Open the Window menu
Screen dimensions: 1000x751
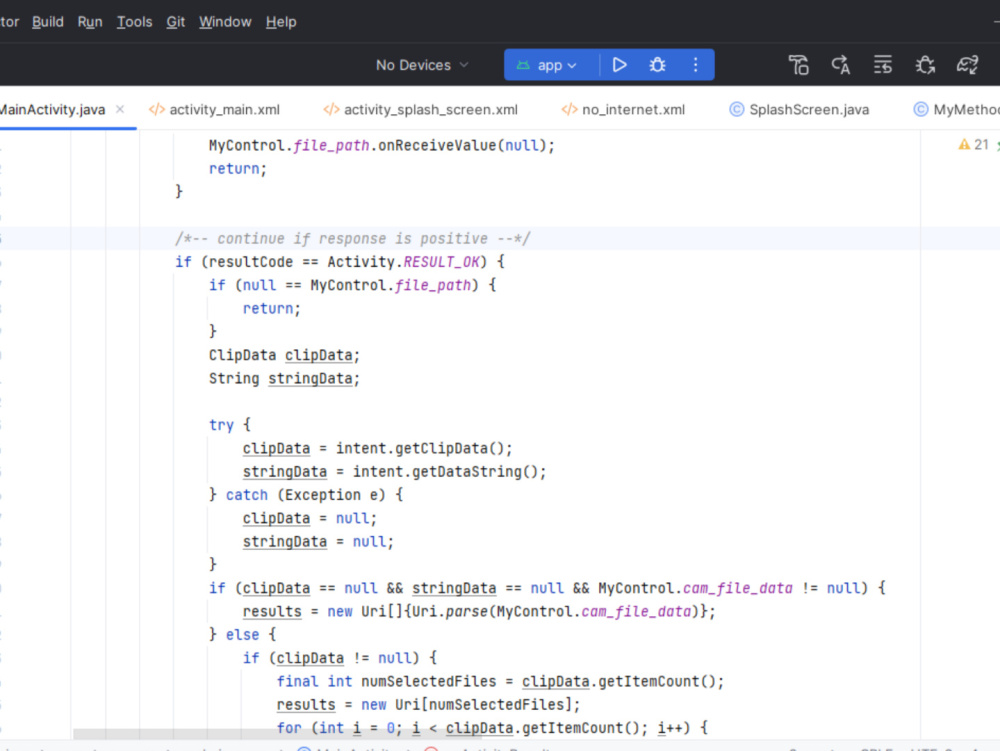pos(225,22)
